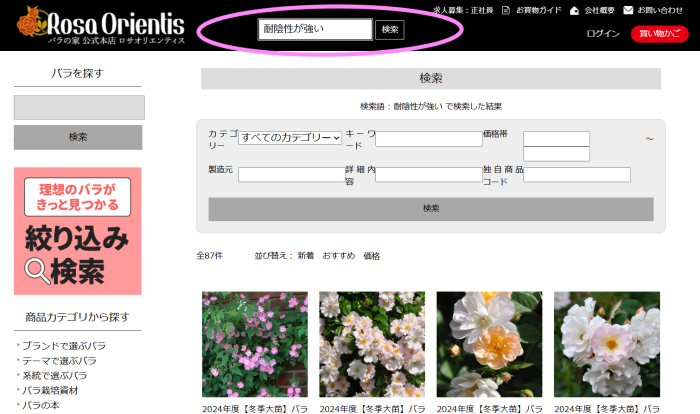700x414 pixels.
Task: Expand the すべてのカテゴリー dropdown
Action: click(x=290, y=138)
